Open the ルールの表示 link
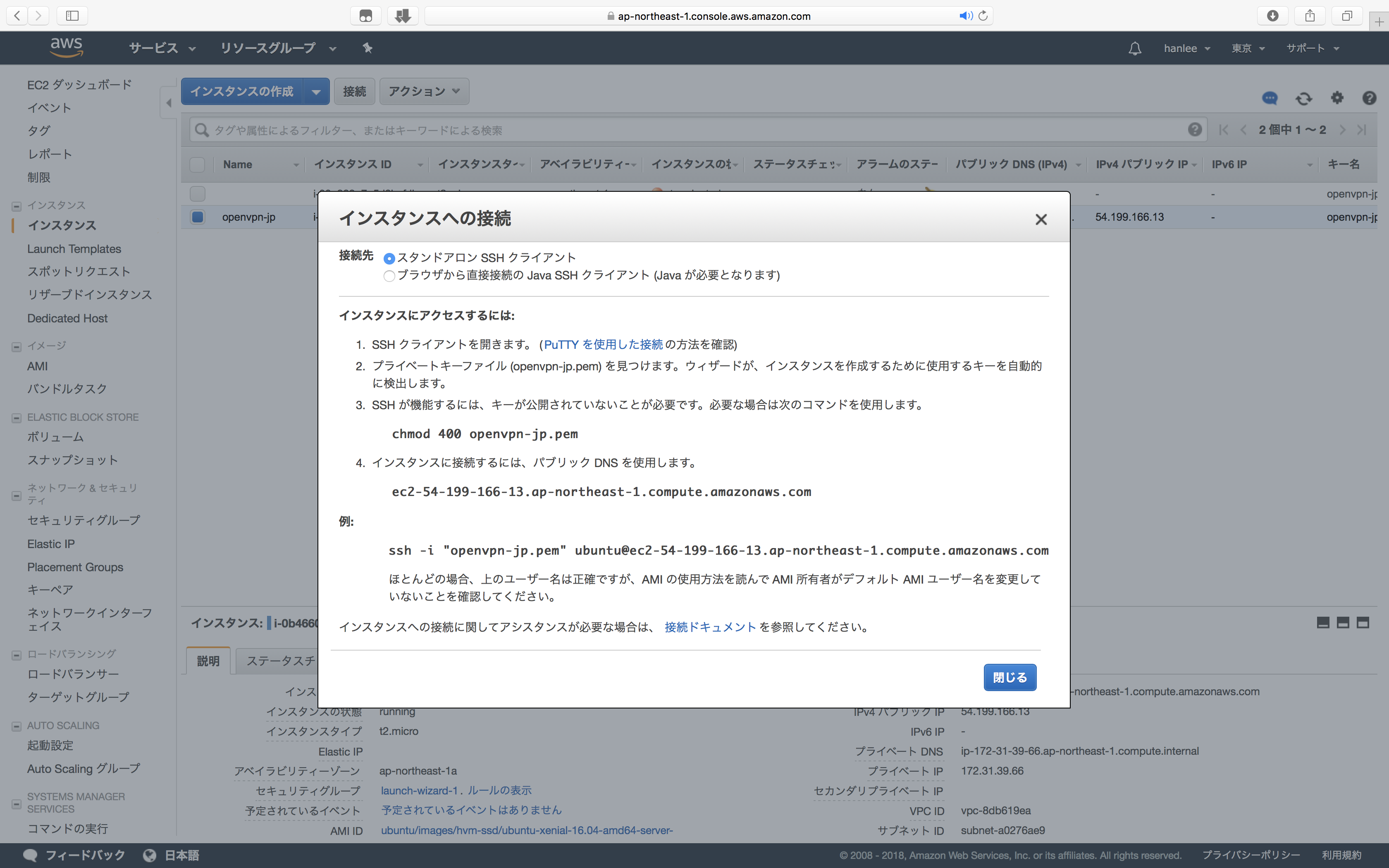The image size is (1389, 868). click(x=499, y=790)
